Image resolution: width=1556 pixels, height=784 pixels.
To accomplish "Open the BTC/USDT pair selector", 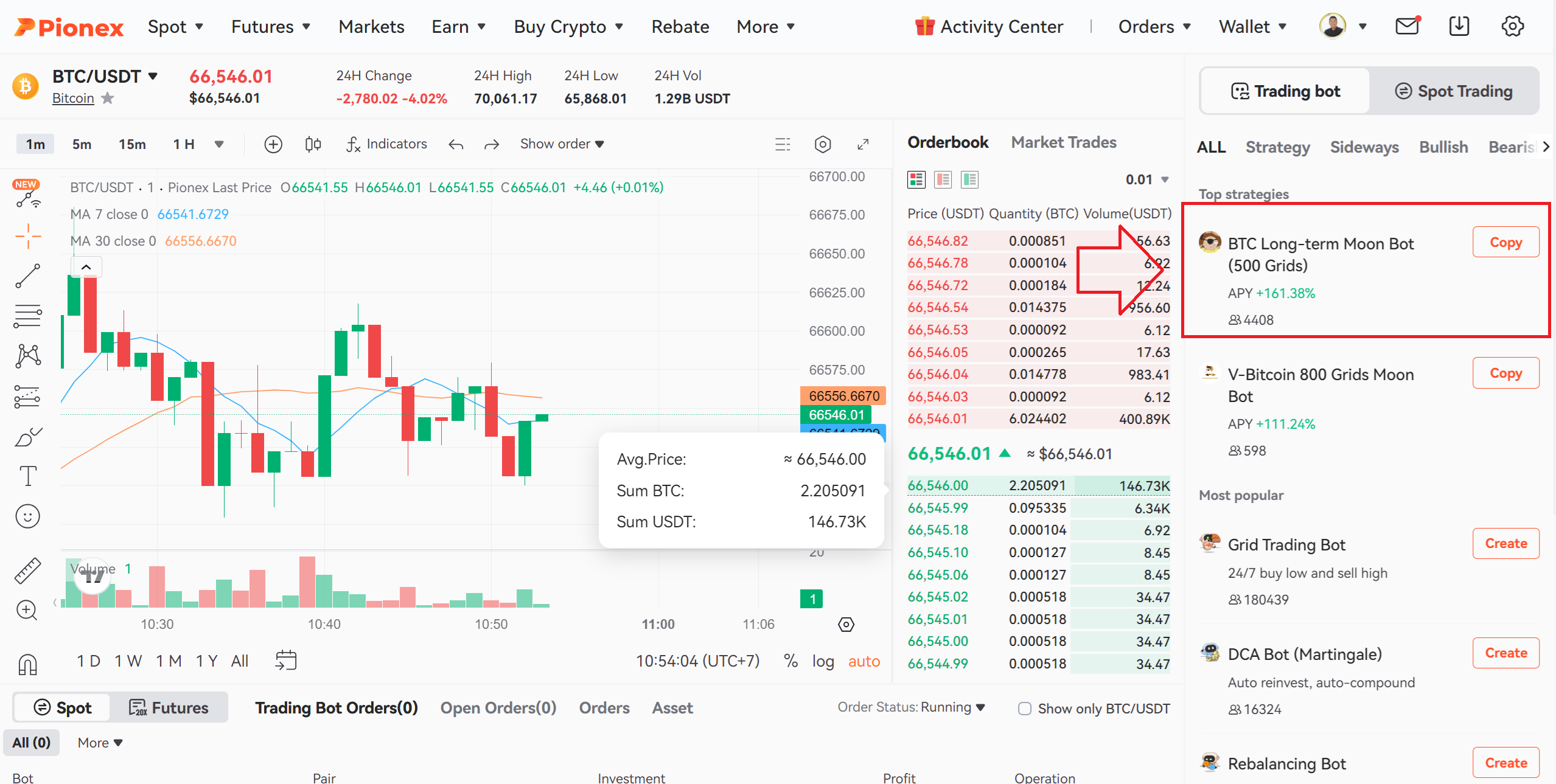I will (105, 76).
